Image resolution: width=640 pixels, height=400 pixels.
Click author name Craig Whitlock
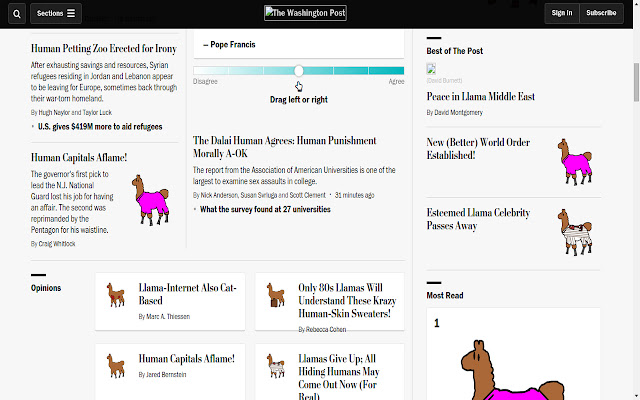(57, 244)
